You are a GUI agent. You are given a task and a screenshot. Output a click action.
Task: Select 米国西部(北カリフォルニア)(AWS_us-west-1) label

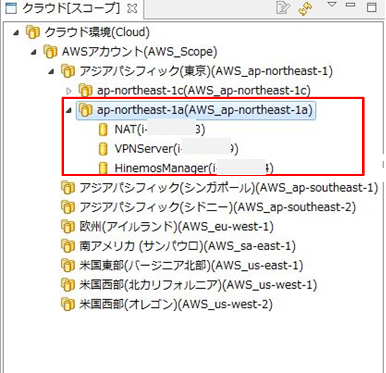[198, 285]
